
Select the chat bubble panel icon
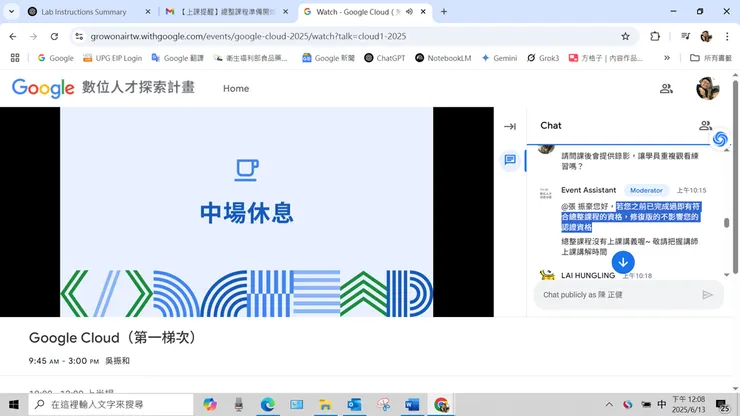click(510, 160)
